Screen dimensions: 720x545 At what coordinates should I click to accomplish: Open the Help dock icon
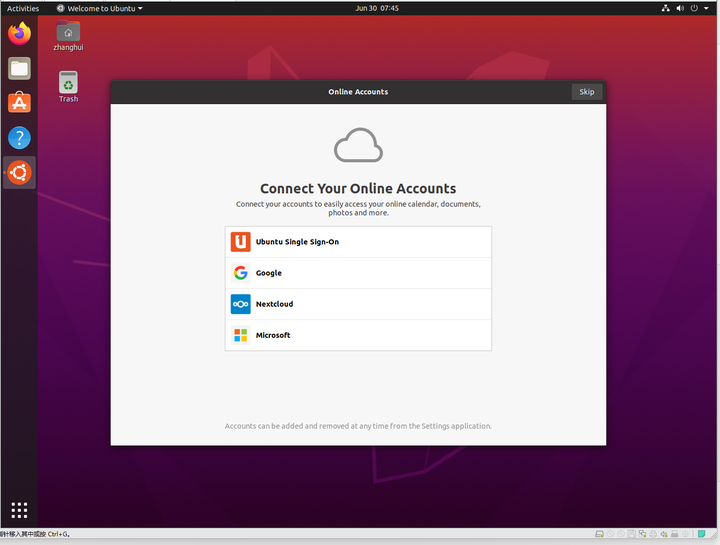tap(19, 138)
